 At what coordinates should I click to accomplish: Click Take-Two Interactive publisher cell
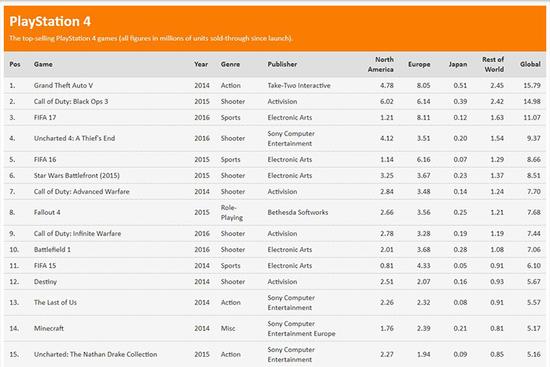[299, 85]
